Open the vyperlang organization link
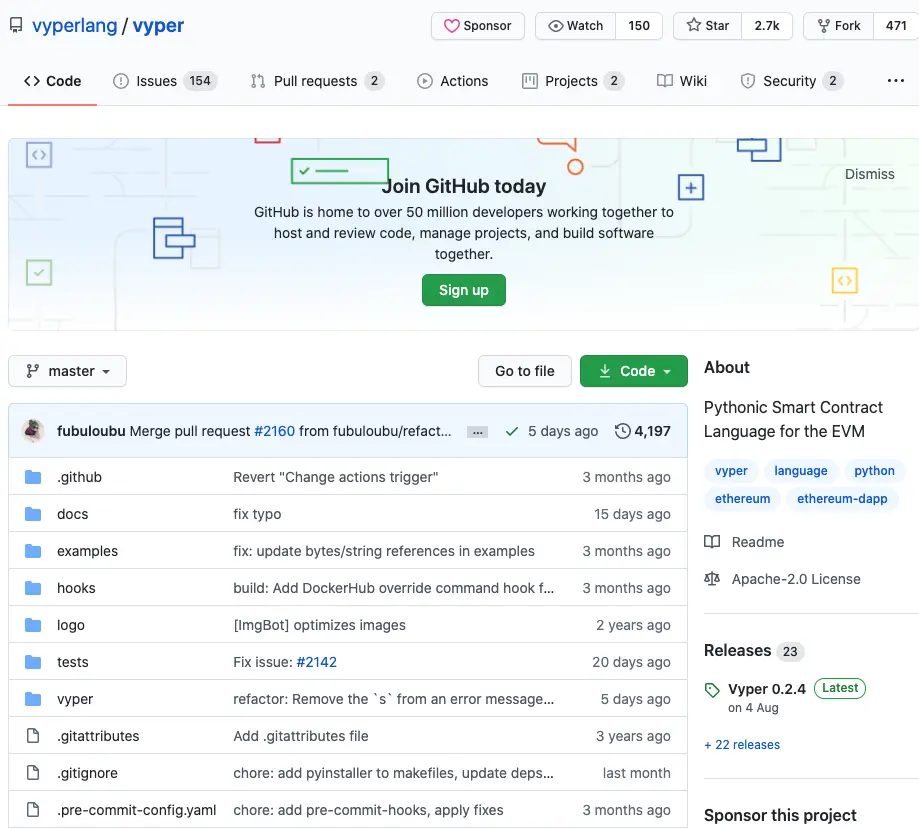 (x=74, y=25)
